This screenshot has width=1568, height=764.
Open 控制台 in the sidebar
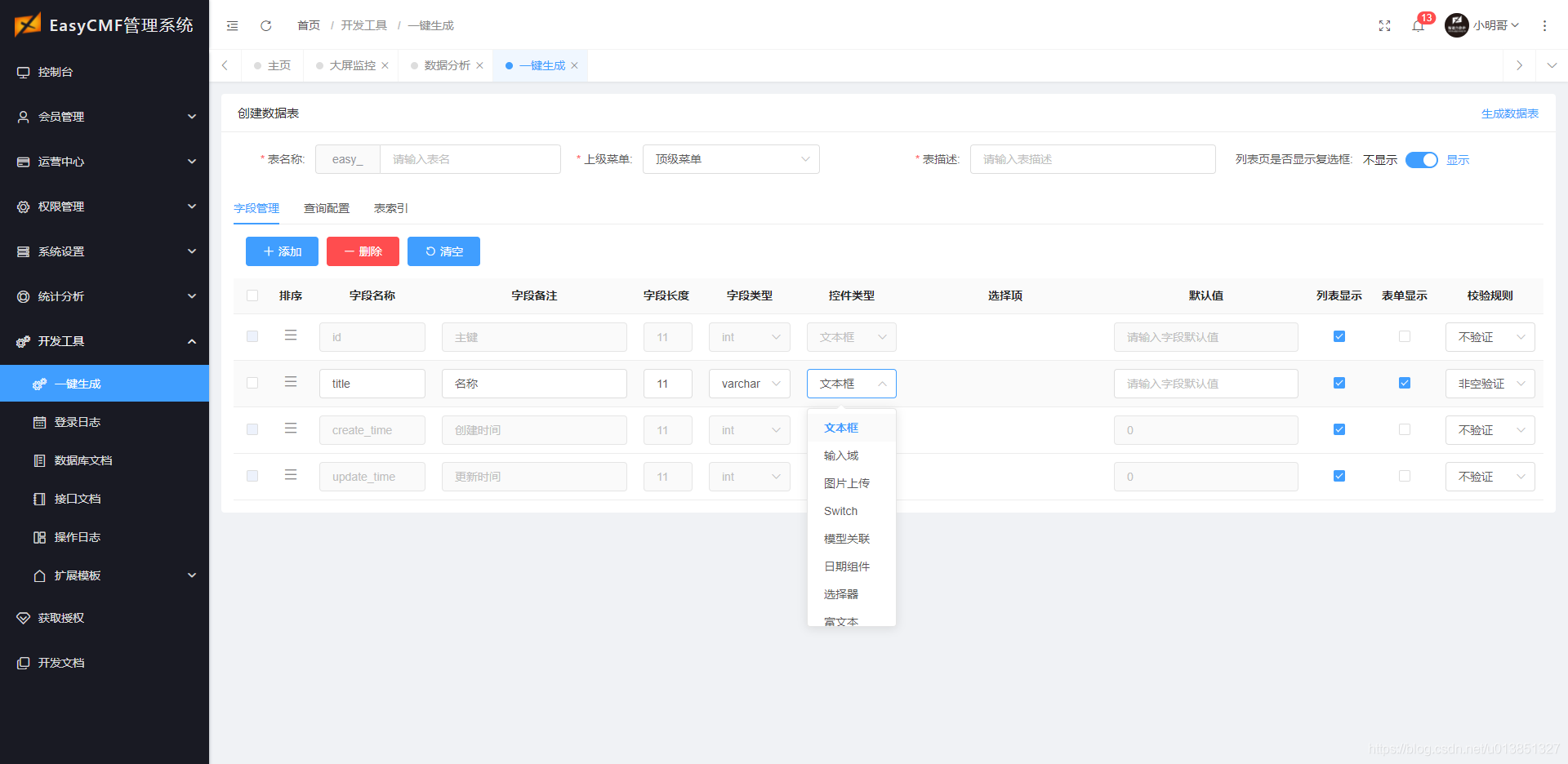[105, 72]
